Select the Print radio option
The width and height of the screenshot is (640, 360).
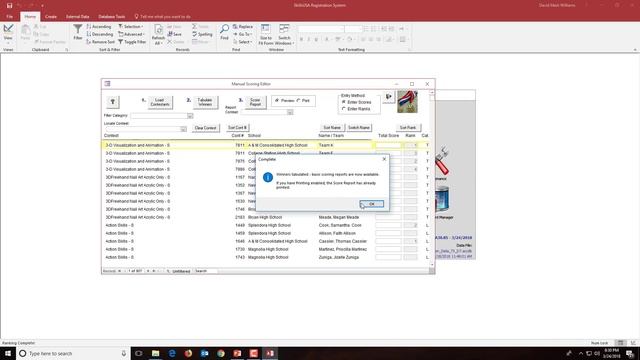[x=303, y=100]
